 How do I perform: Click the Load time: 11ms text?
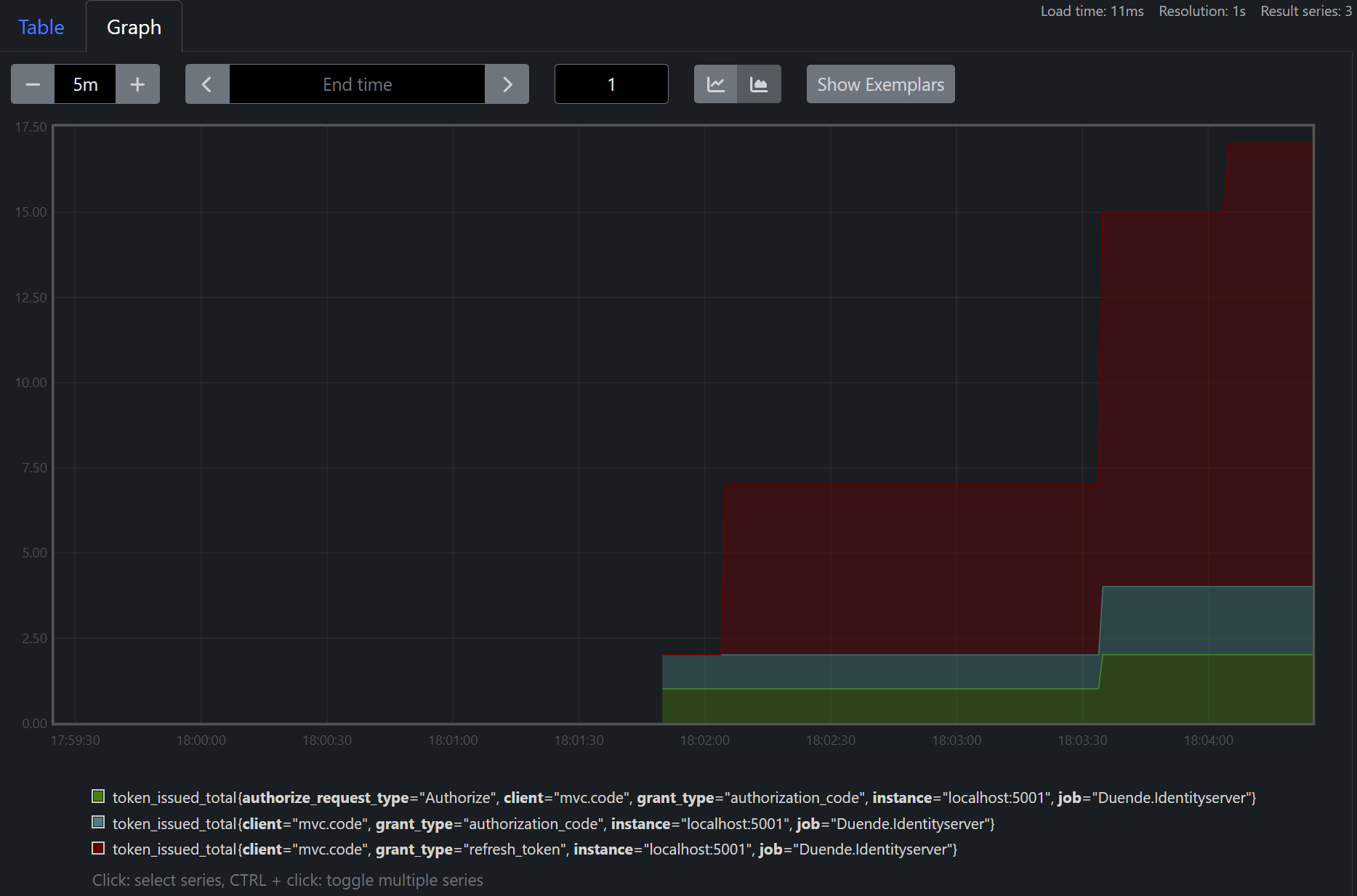[1092, 12]
